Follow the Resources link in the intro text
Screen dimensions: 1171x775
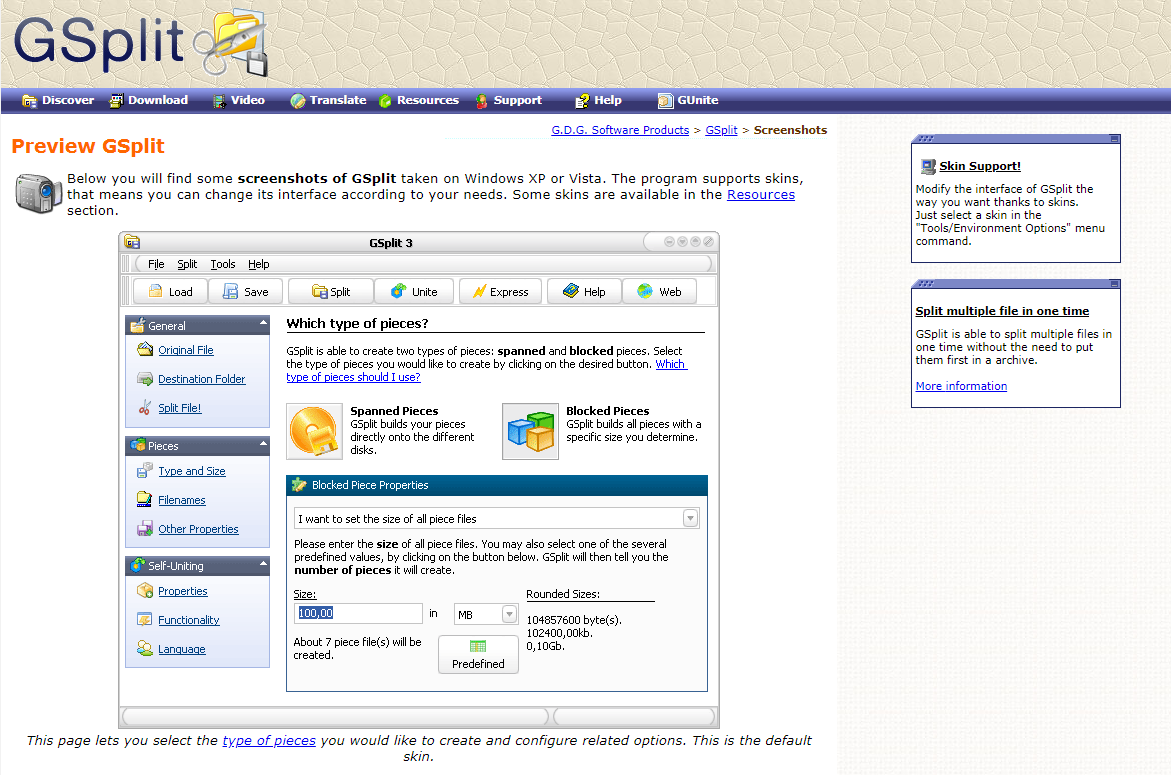[x=761, y=195]
